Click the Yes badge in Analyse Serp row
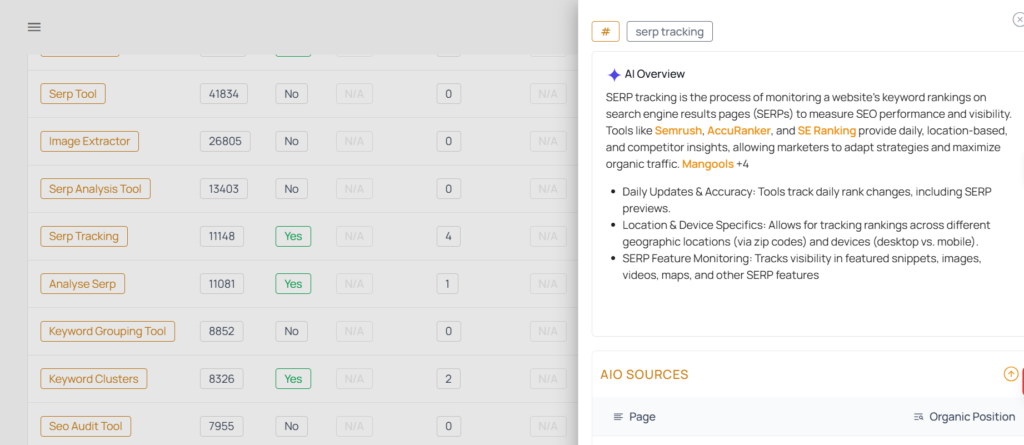The image size is (1024, 445). (293, 284)
